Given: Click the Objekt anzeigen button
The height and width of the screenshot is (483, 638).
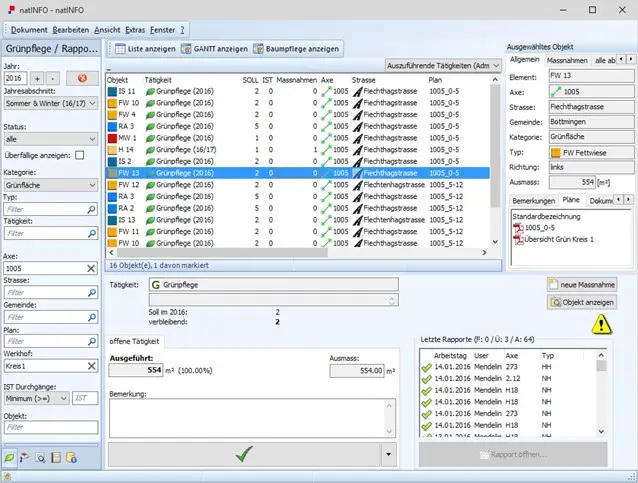Looking at the screenshot, I should coord(582,302).
